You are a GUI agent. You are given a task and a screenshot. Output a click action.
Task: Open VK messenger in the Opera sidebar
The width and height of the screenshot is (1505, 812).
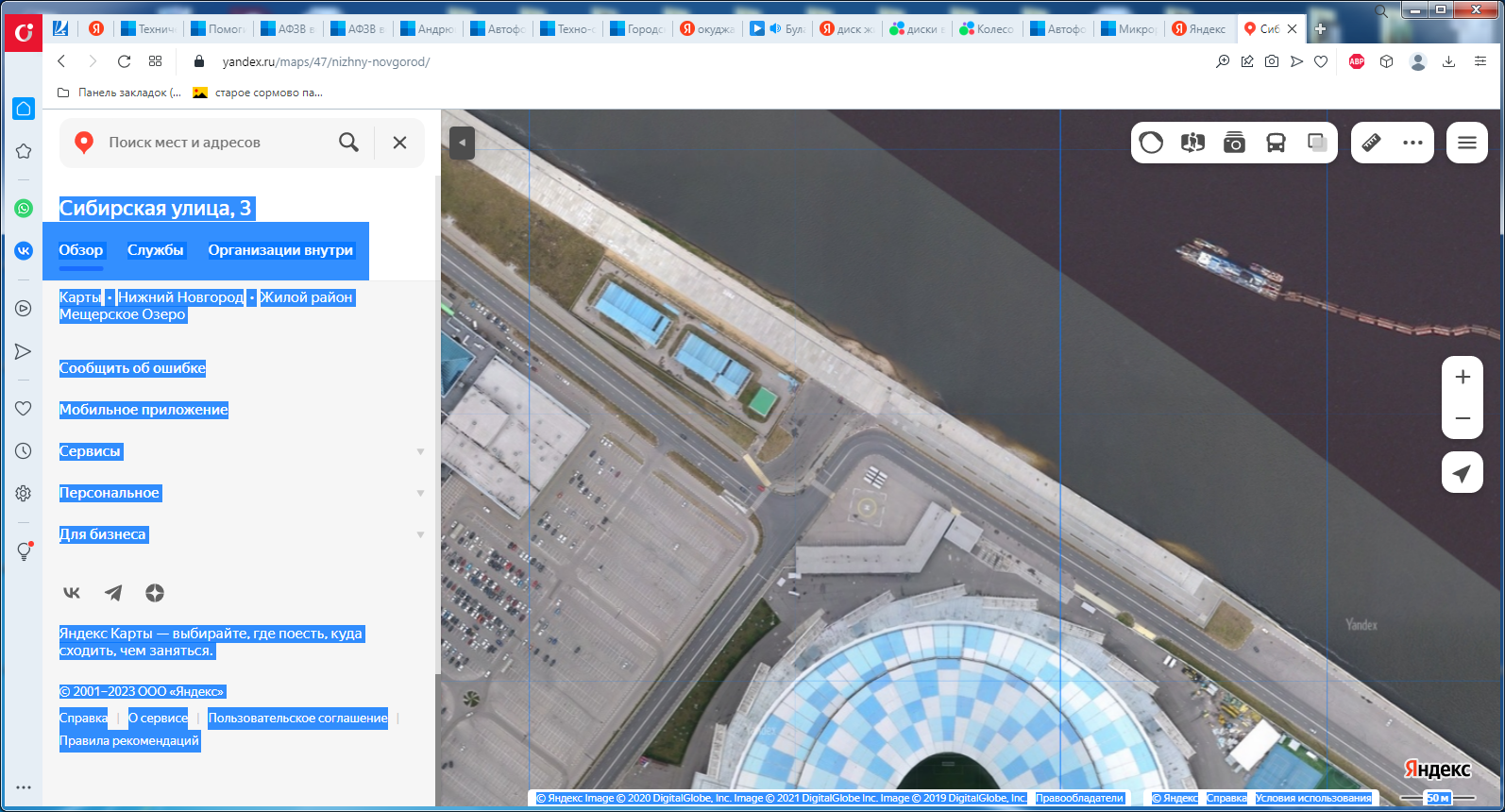click(x=24, y=250)
